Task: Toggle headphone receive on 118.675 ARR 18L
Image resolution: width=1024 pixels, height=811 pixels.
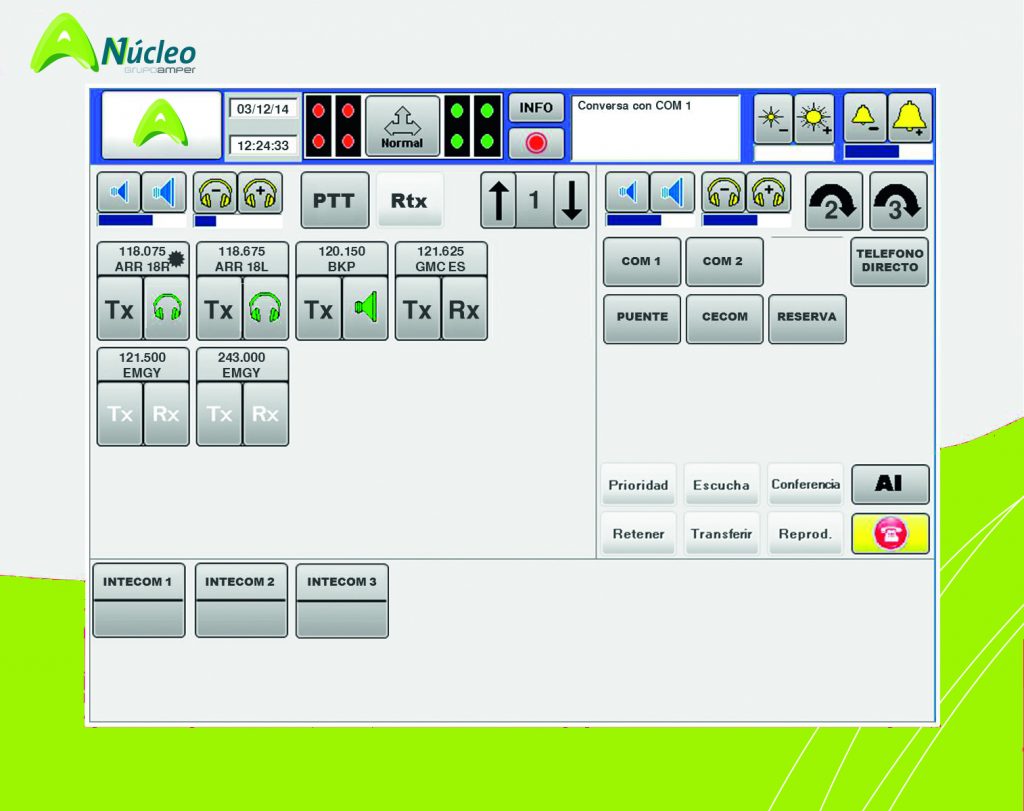Action: click(x=266, y=309)
